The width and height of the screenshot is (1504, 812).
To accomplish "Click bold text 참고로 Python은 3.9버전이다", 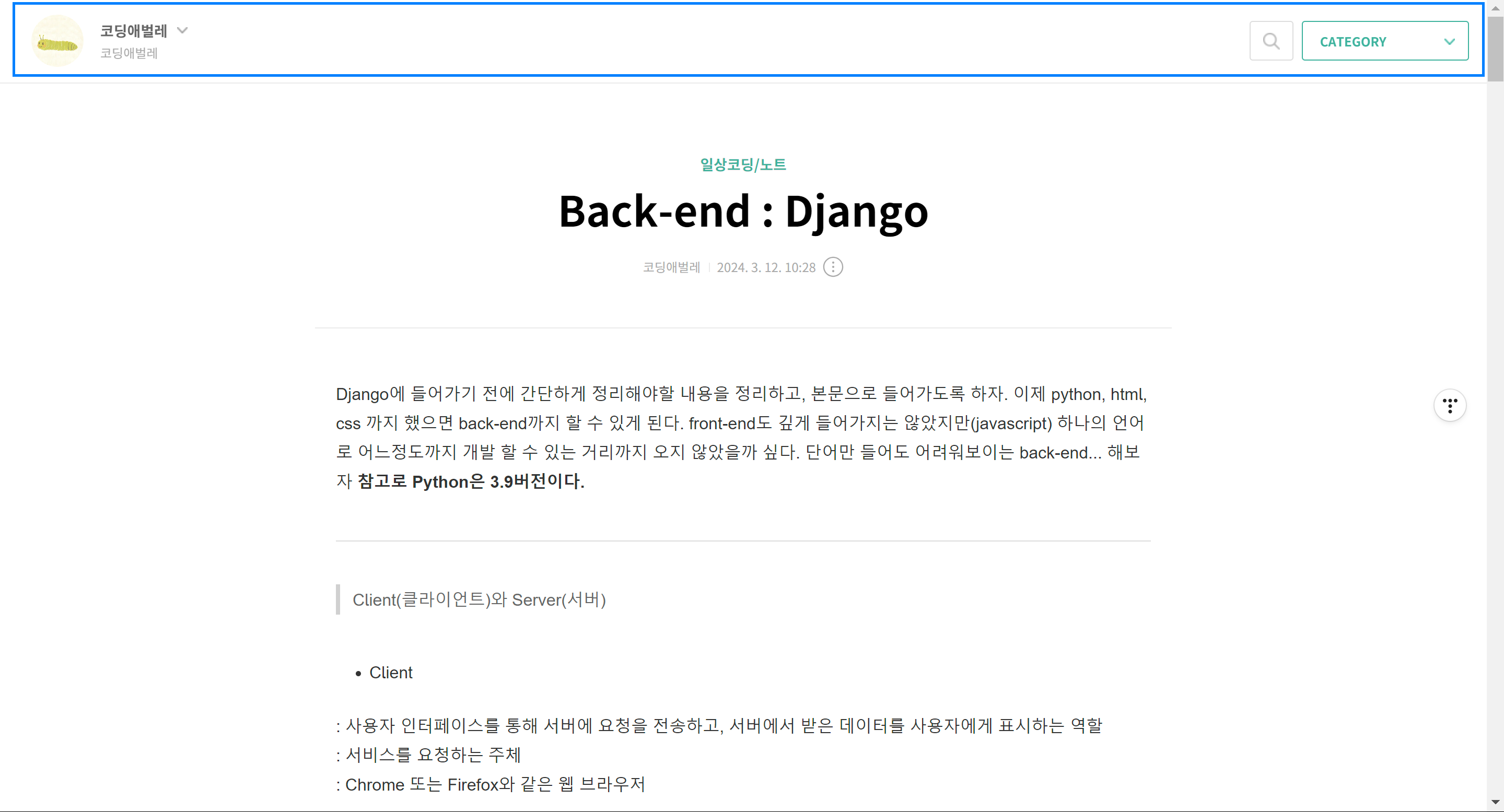I will pos(471,481).
